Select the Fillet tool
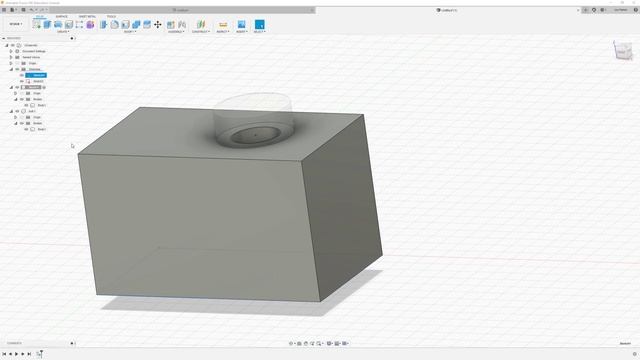 pyautogui.click(x=114, y=24)
